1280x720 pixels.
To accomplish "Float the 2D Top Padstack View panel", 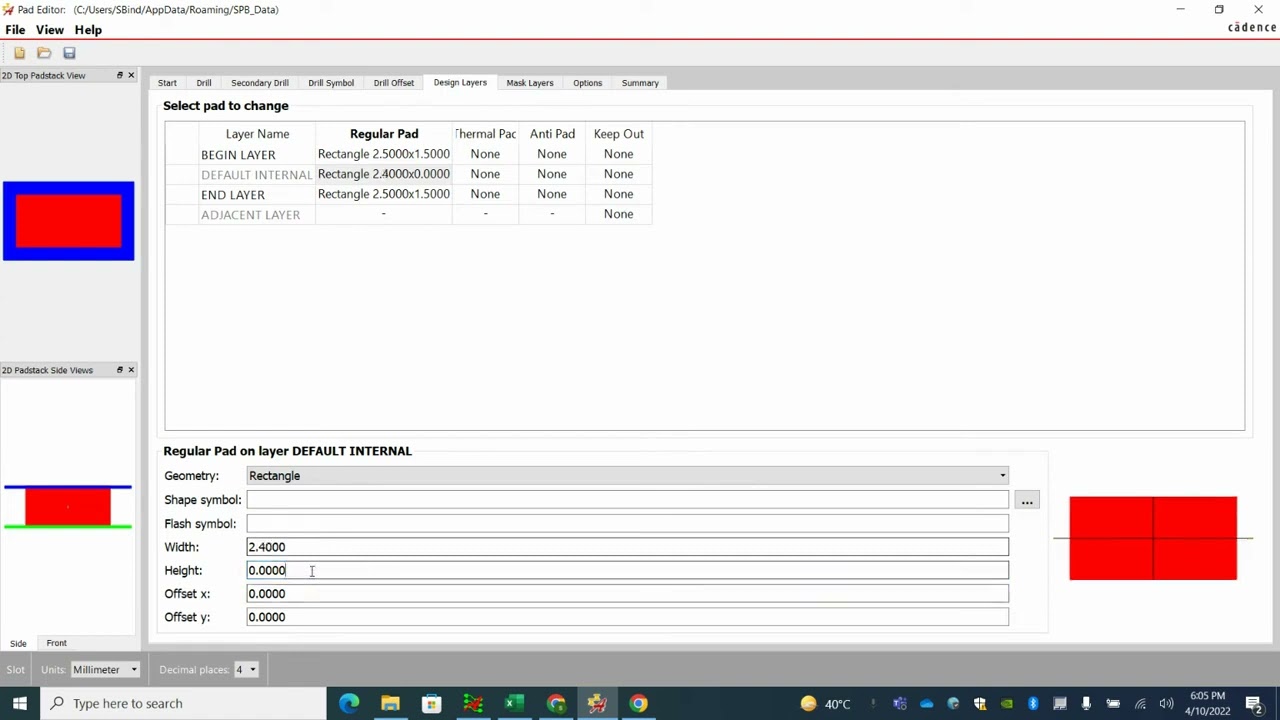I will (x=119, y=75).
